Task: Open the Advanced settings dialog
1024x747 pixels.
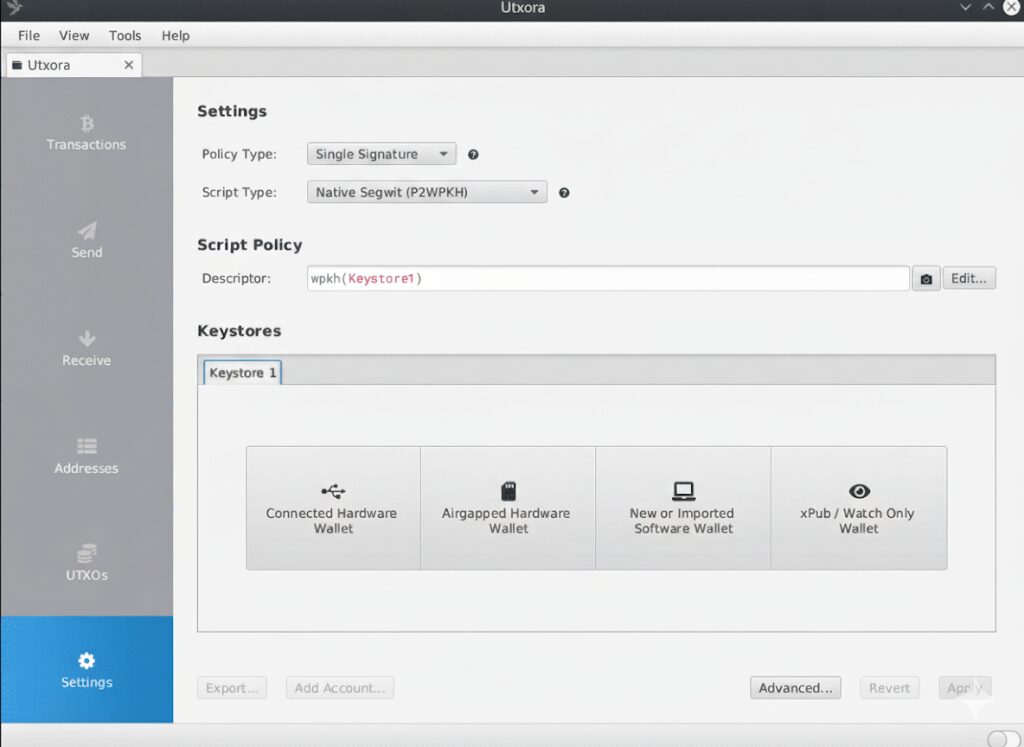Action: click(x=795, y=687)
